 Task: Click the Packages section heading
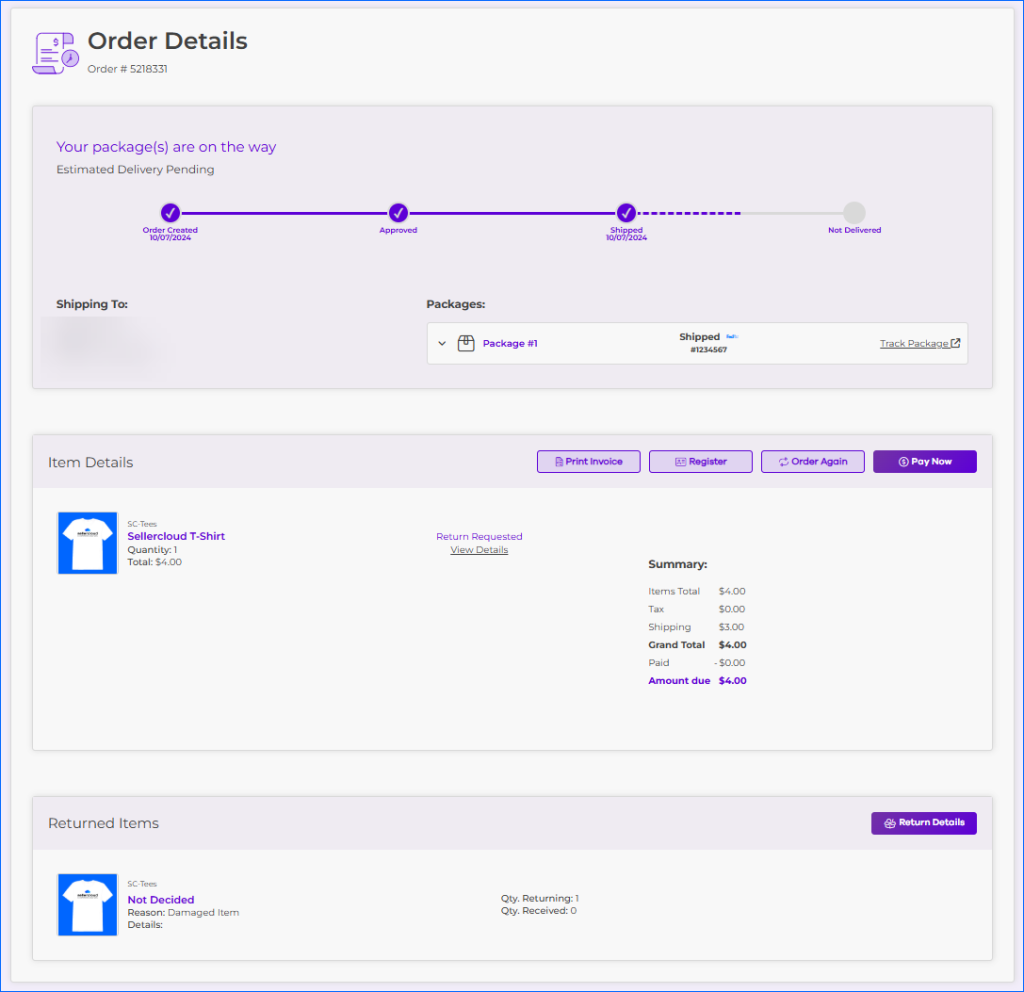pyautogui.click(x=453, y=303)
